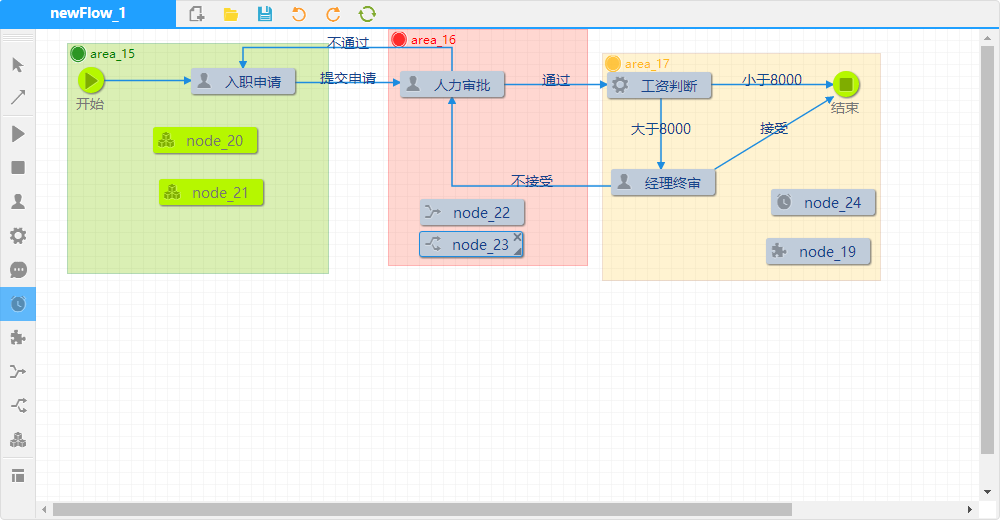The width and height of the screenshot is (1000, 520).
Task: Click the 不通过 line label
Action: 348,43
